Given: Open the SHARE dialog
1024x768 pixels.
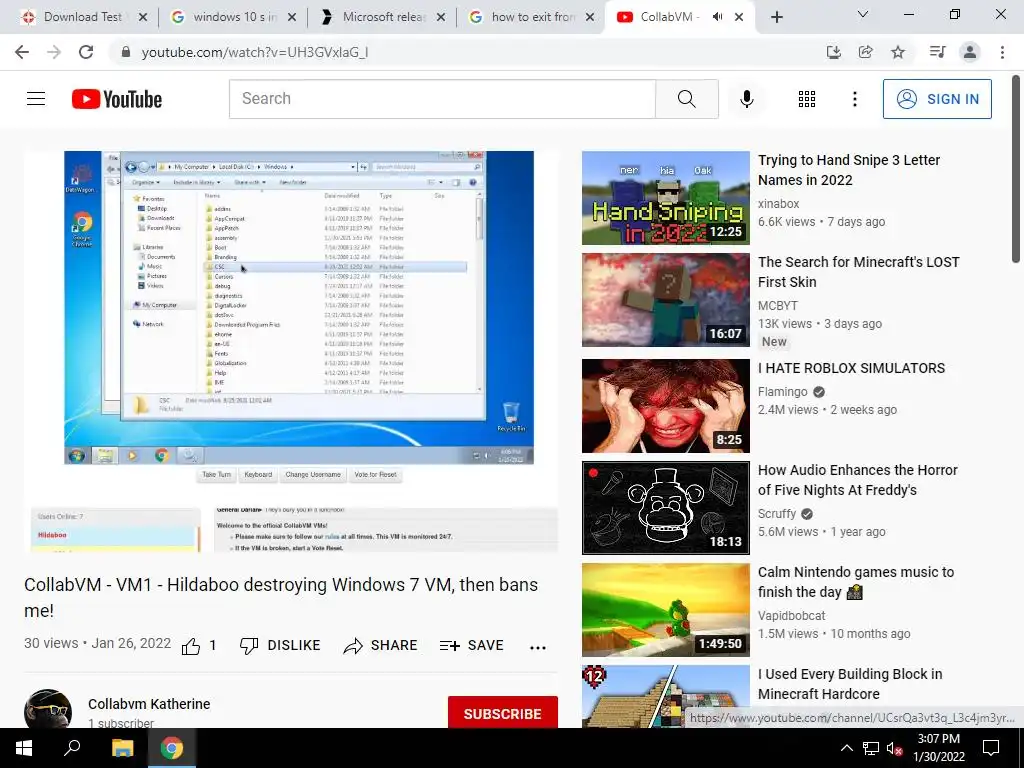Looking at the screenshot, I should tap(380, 645).
